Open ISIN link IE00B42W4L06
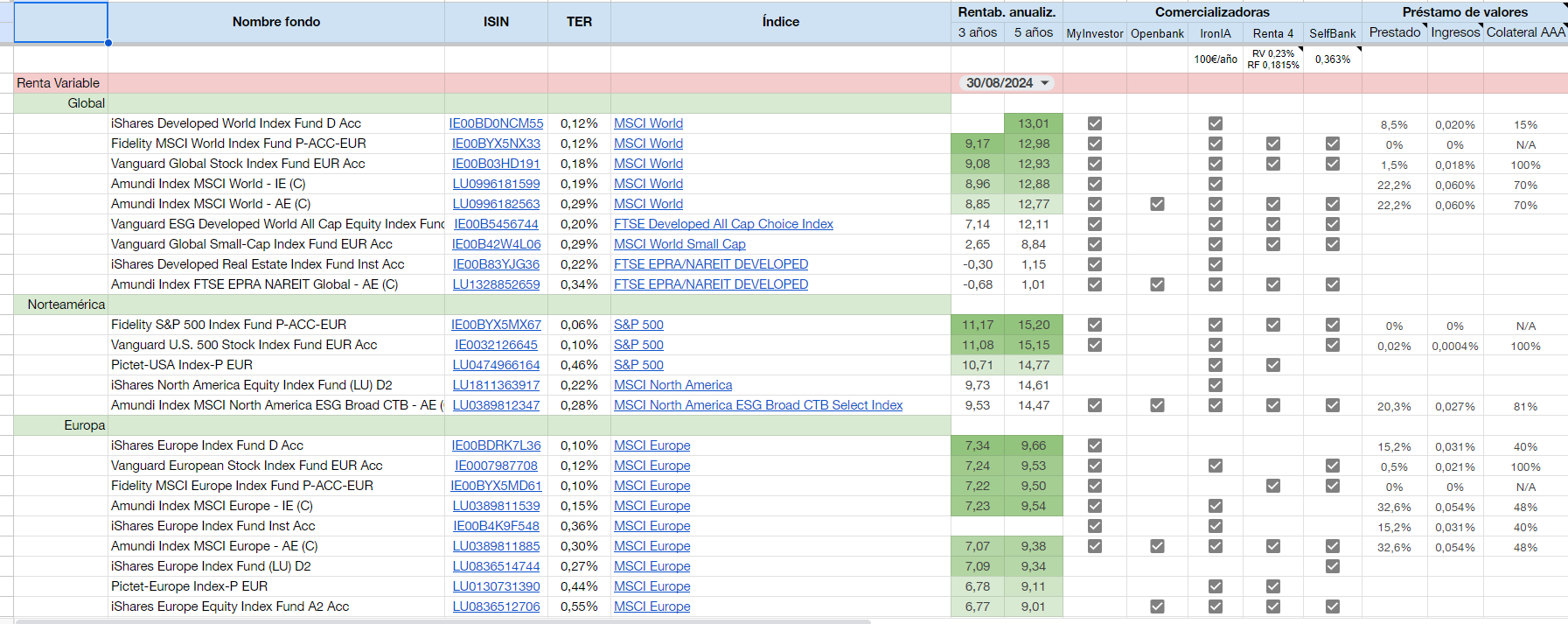Viewport: 1568px width, 624px height. [496, 244]
